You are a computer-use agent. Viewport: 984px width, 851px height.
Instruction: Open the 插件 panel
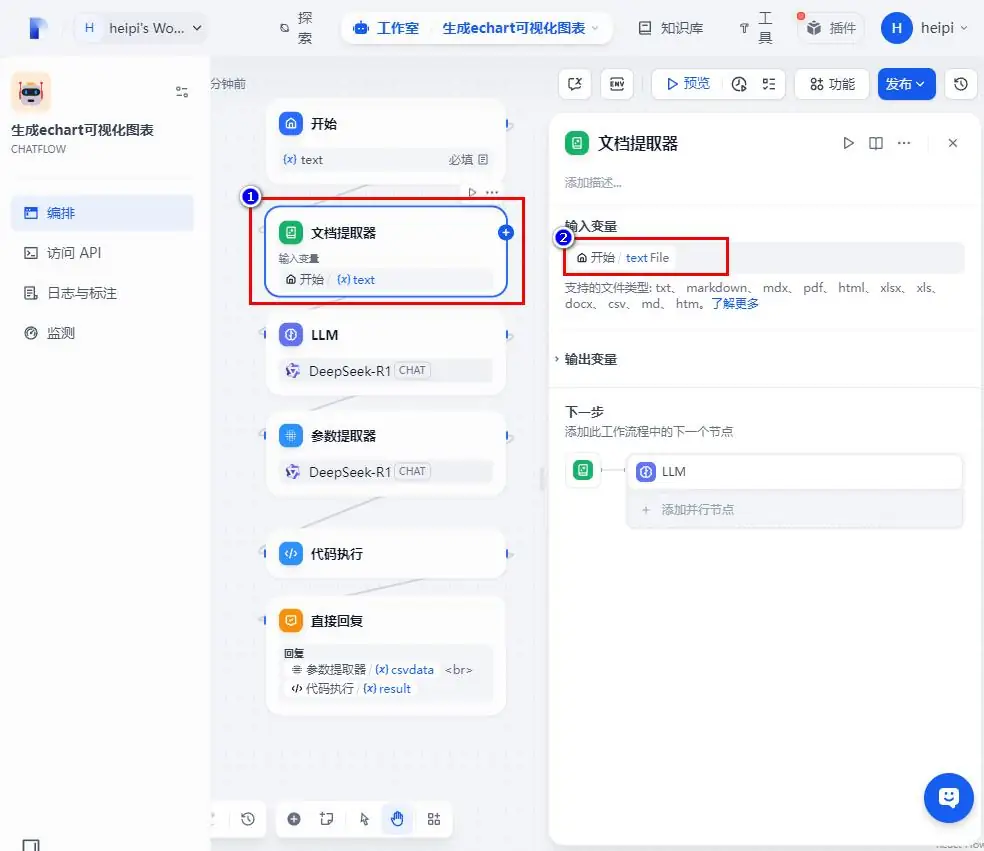coord(829,27)
